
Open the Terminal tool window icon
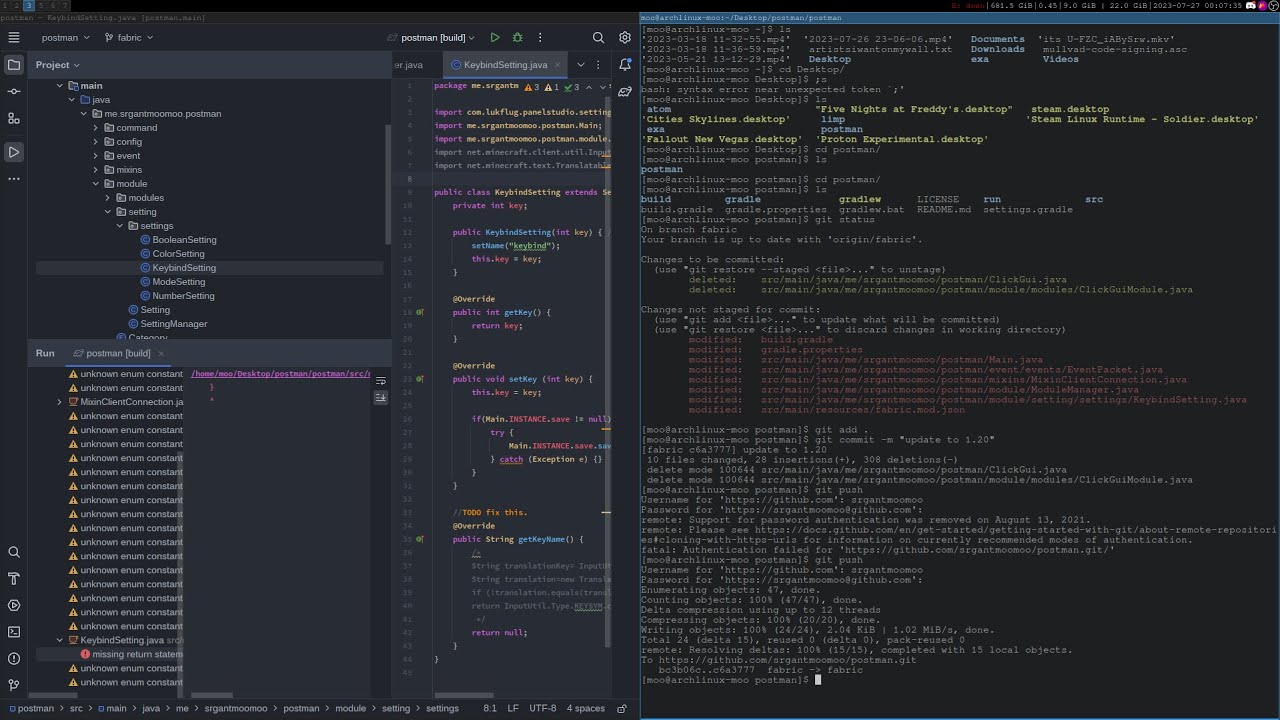pyautogui.click(x=14, y=632)
